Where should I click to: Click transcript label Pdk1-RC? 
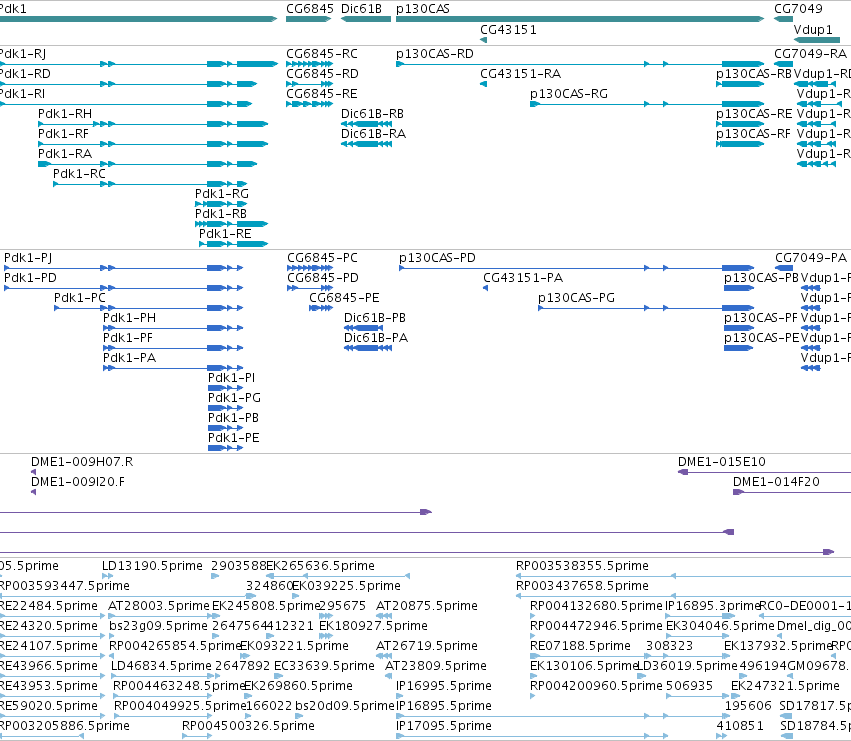pyautogui.click(x=79, y=174)
